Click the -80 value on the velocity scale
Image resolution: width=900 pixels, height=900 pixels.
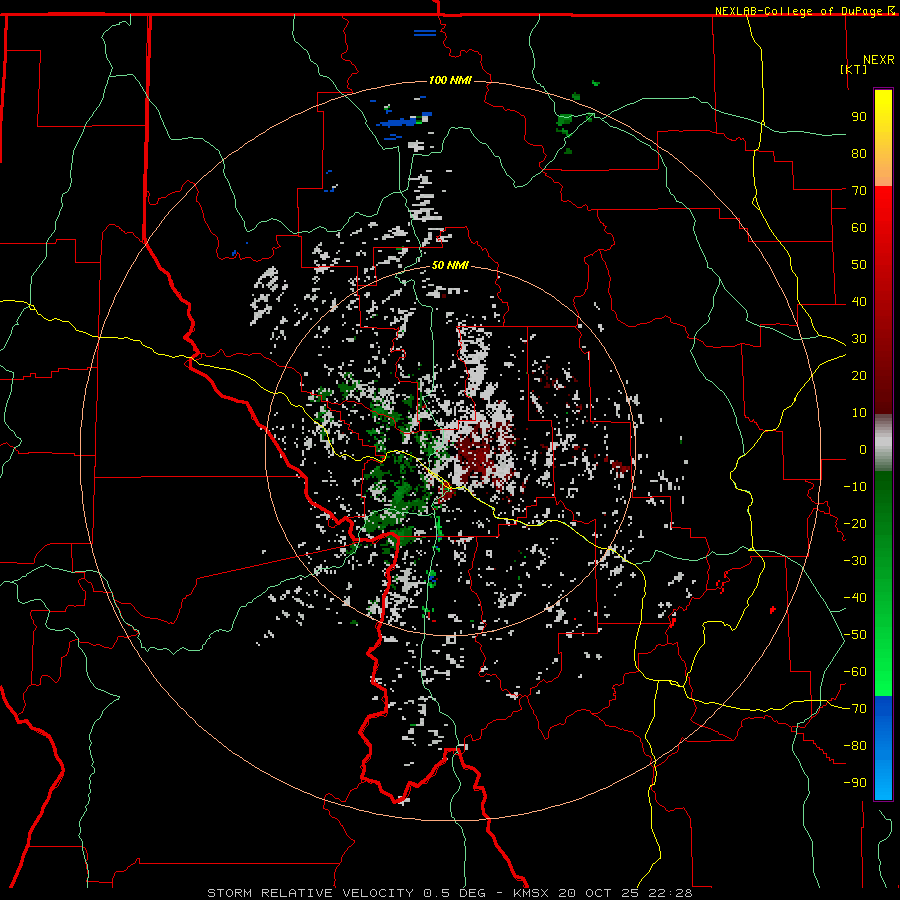tap(855, 746)
